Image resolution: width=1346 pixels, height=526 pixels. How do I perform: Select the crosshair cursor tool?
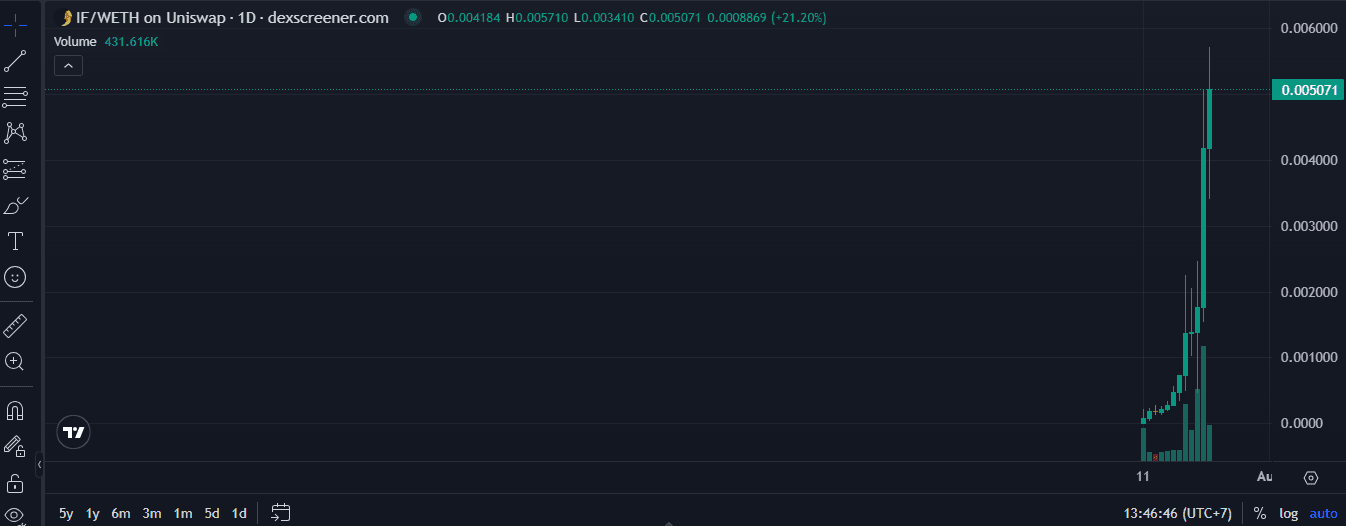[x=15, y=27]
